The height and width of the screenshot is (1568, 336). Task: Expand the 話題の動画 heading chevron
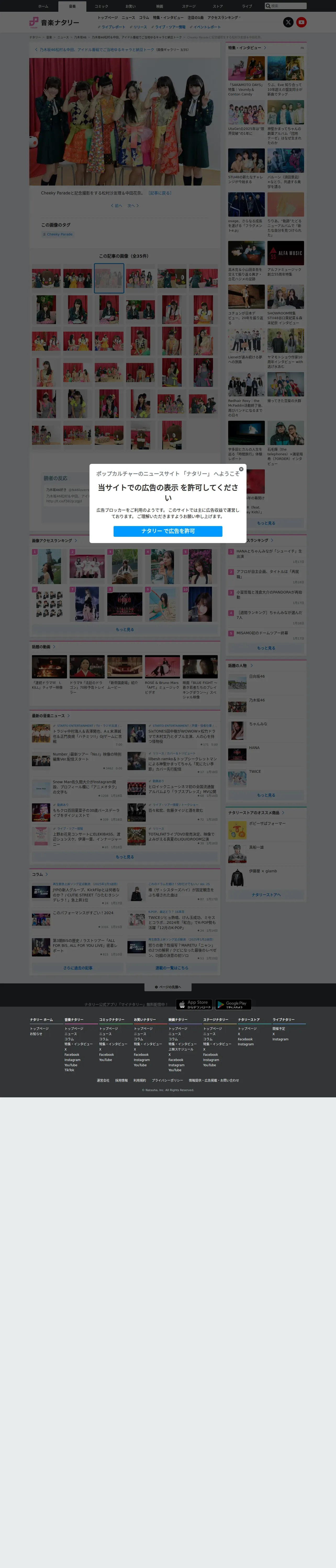pos(54,647)
